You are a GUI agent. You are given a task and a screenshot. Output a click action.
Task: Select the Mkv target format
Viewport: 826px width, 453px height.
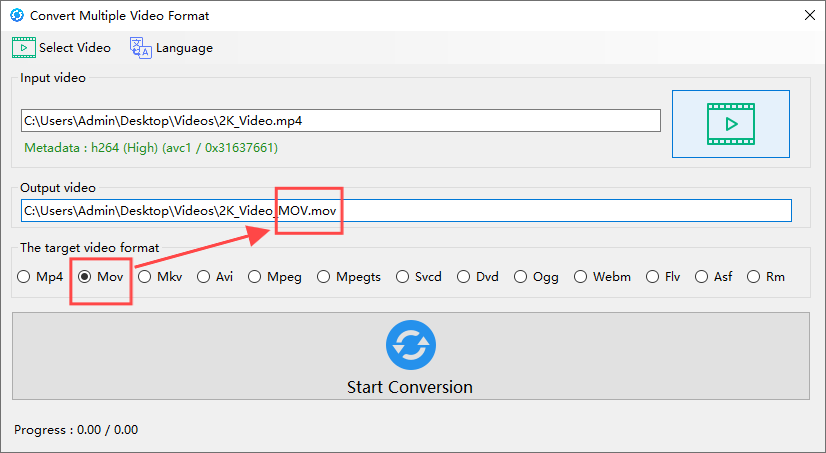(160, 277)
